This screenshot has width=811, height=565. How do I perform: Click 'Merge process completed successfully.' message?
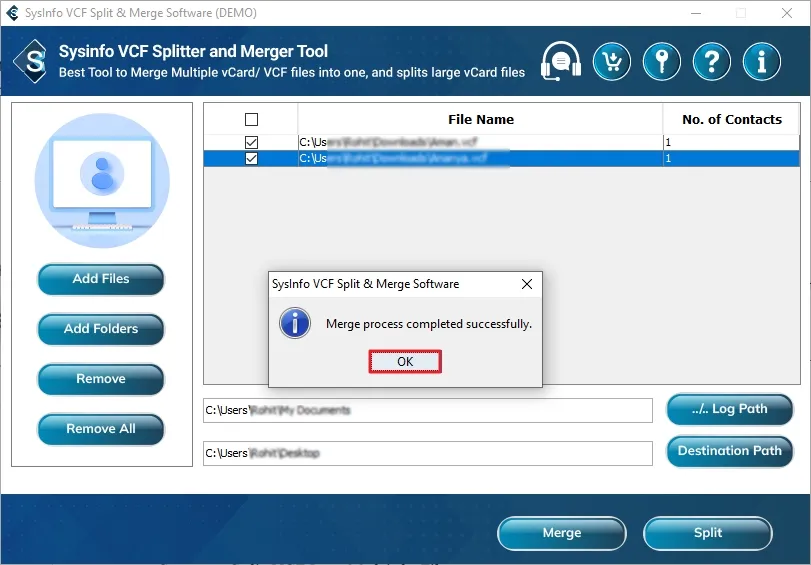pyautogui.click(x=429, y=324)
